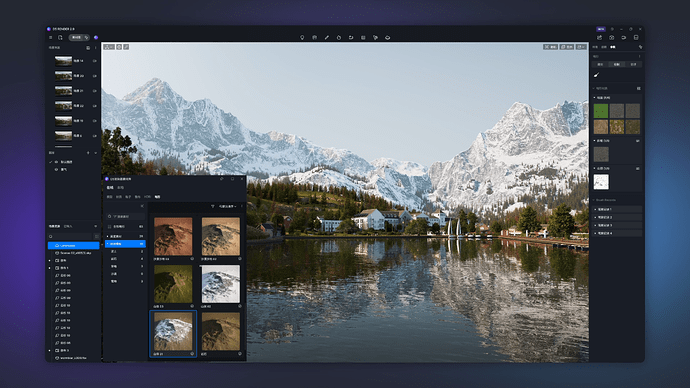Toggle the eye icon on second layer entry
Screen dimensions: 690x388
coord(56,169)
